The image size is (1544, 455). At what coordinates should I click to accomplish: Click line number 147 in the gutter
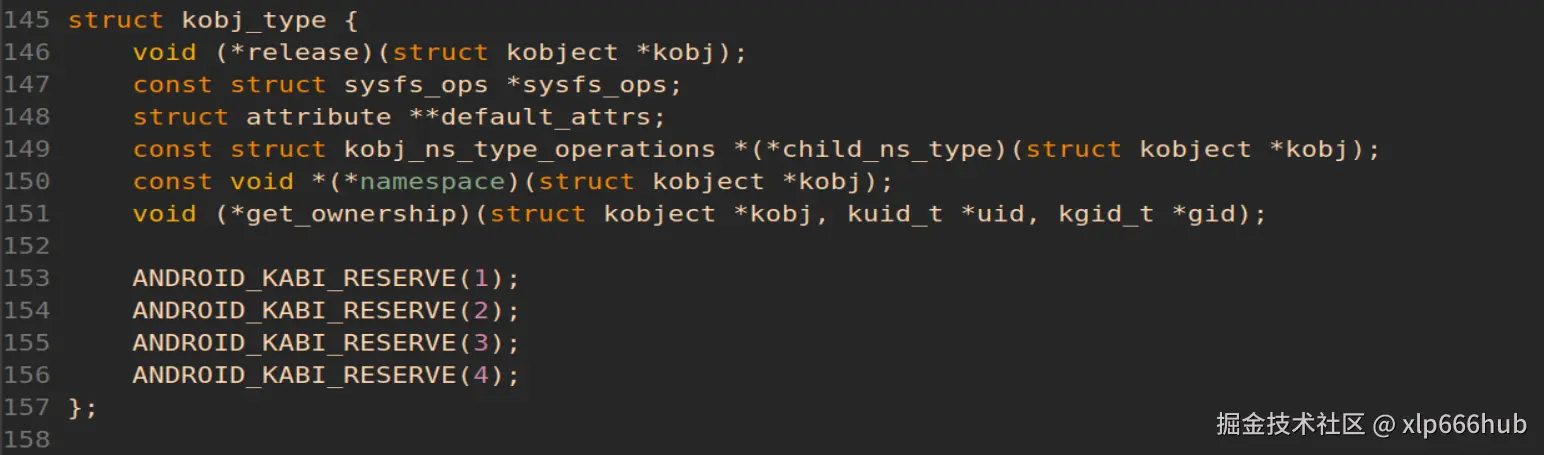[x=27, y=85]
